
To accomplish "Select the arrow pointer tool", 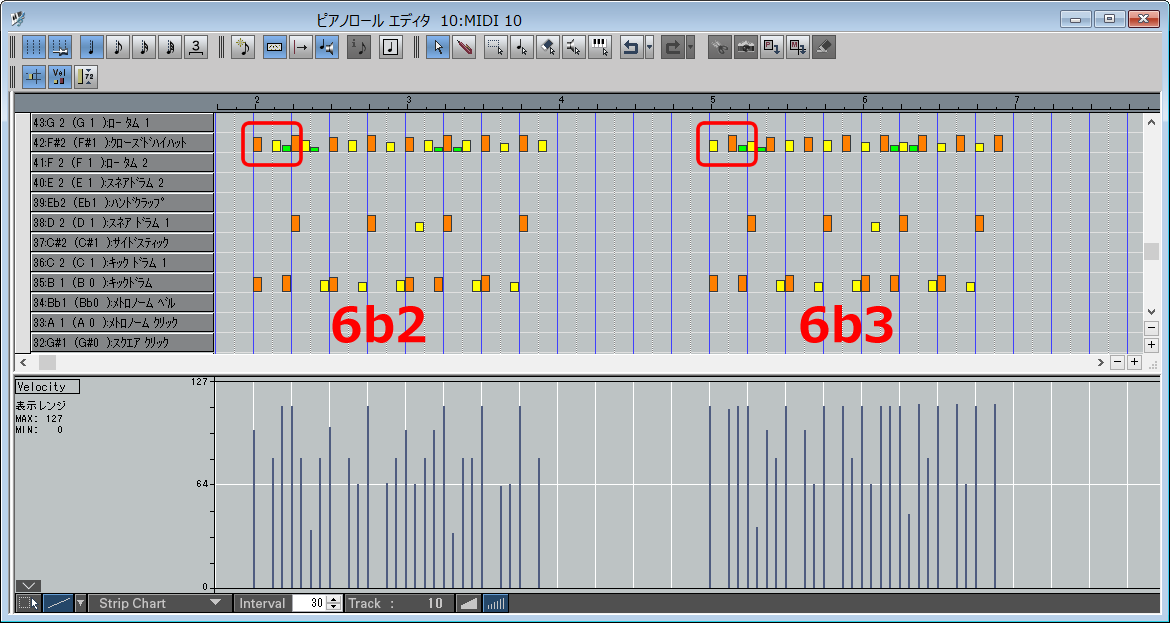I will click(437, 47).
